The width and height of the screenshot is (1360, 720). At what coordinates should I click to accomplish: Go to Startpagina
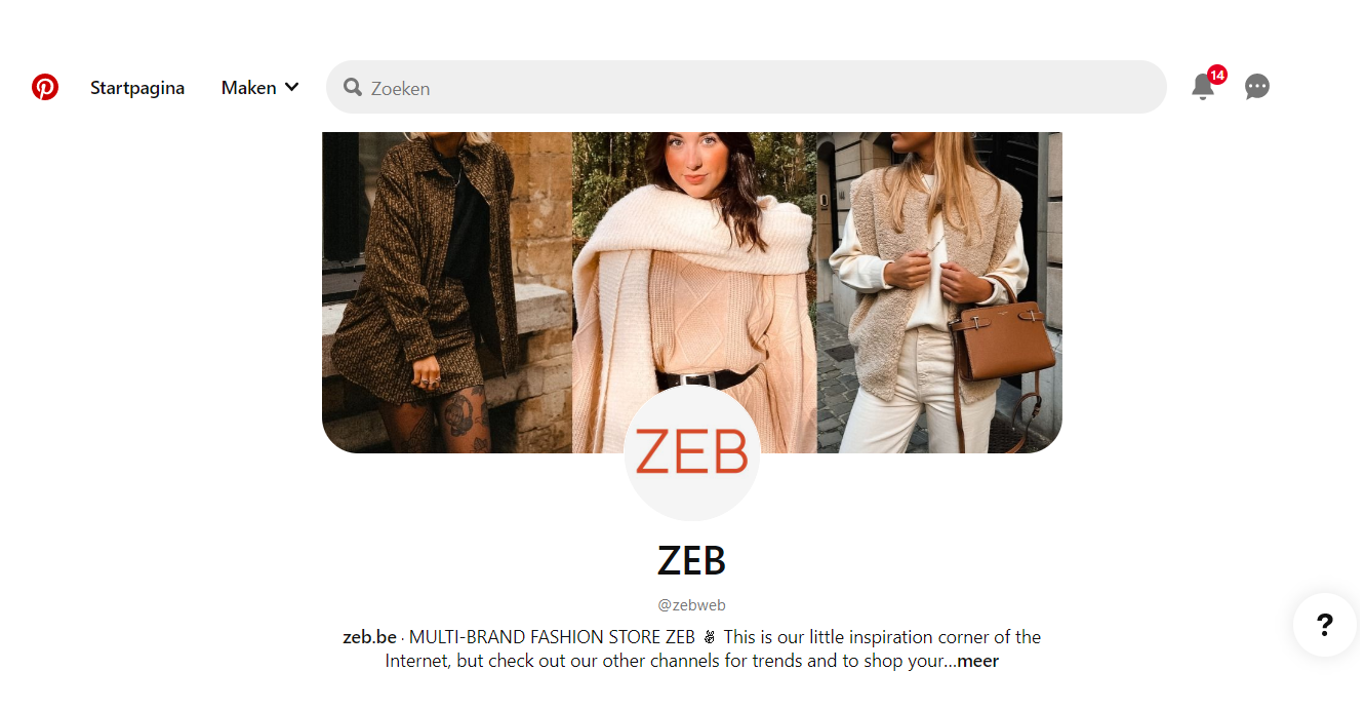coord(137,87)
